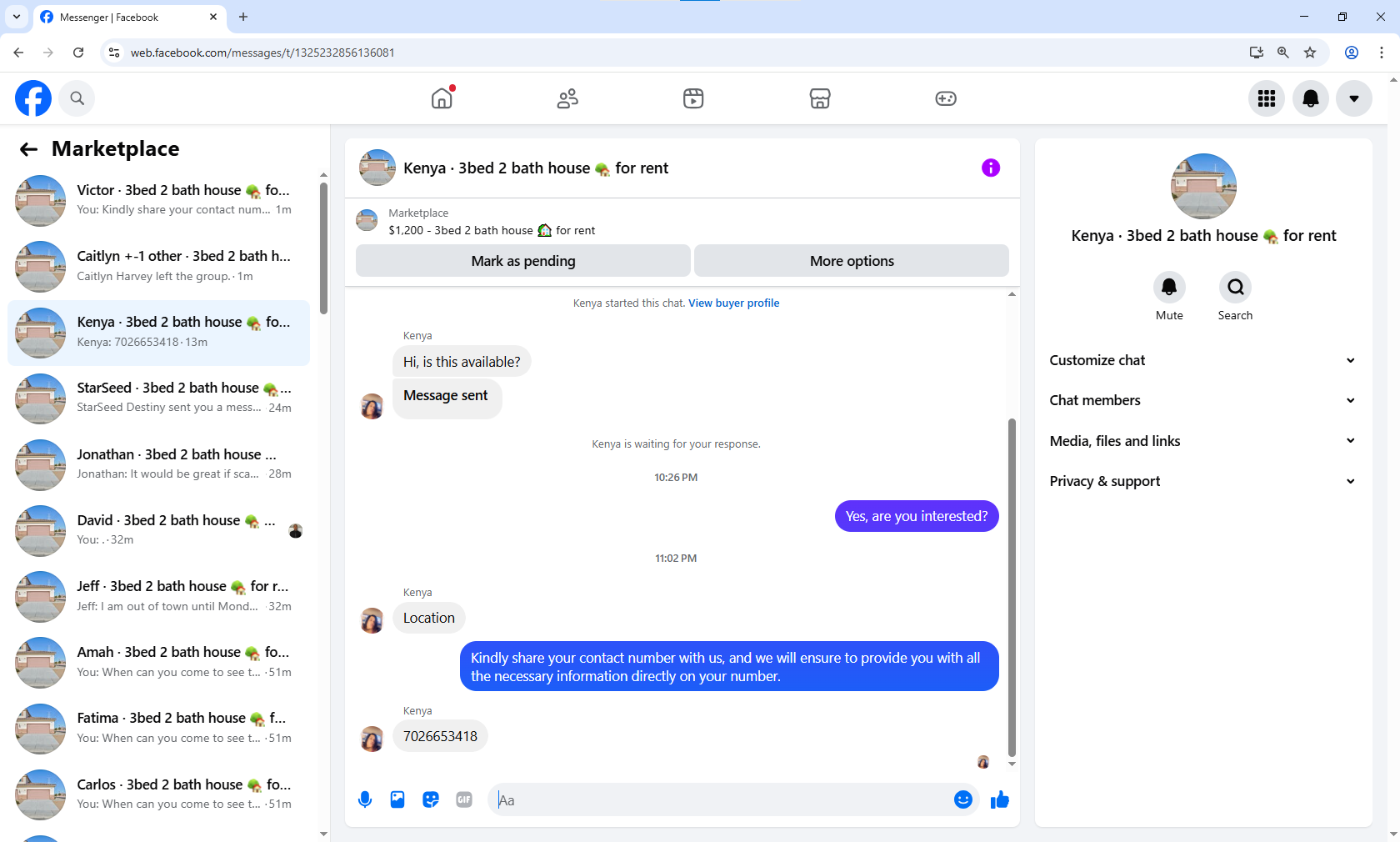Open a new browser tab

tap(243, 17)
